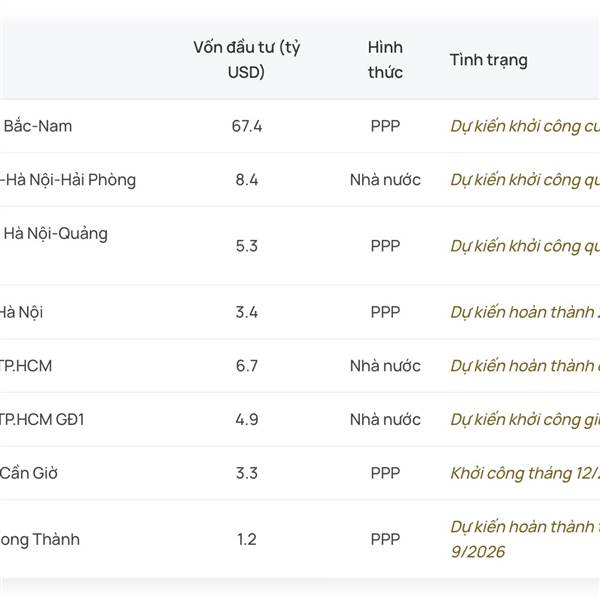Click "Nhà nước" in the 8.4 row
This screenshot has height=600, width=600.
385,180
